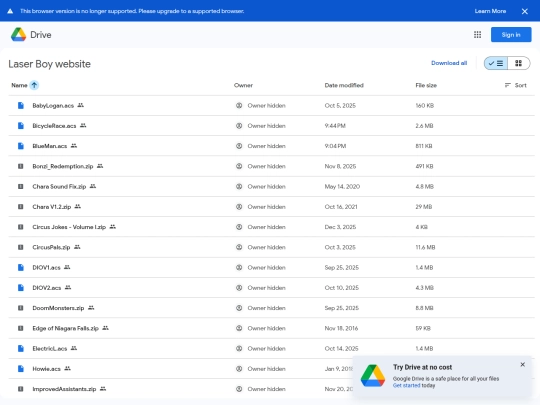Switch to list layout view

point(496,63)
